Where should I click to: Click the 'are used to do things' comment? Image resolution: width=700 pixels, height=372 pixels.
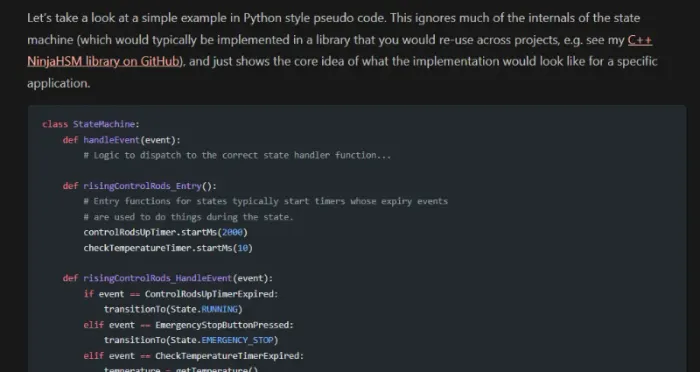[x=188, y=217]
